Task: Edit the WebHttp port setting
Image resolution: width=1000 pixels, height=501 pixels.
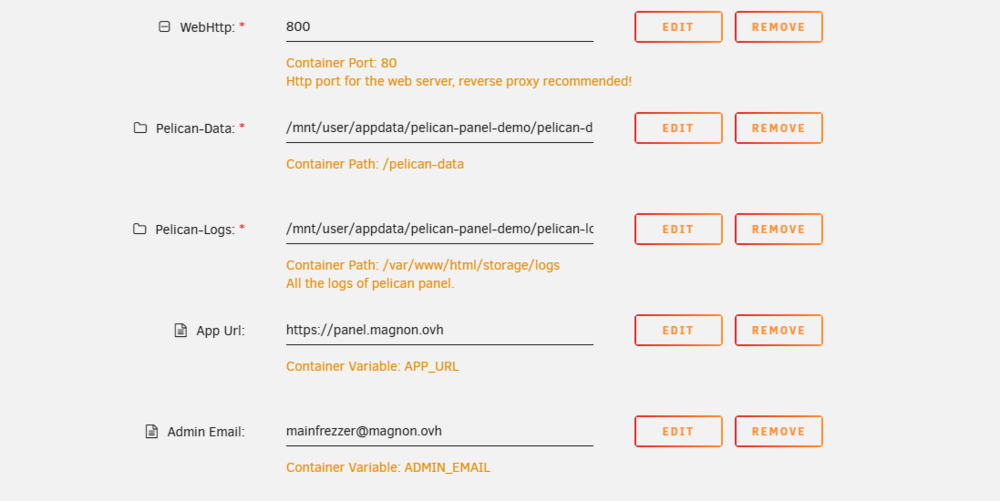Action: click(x=678, y=27)
